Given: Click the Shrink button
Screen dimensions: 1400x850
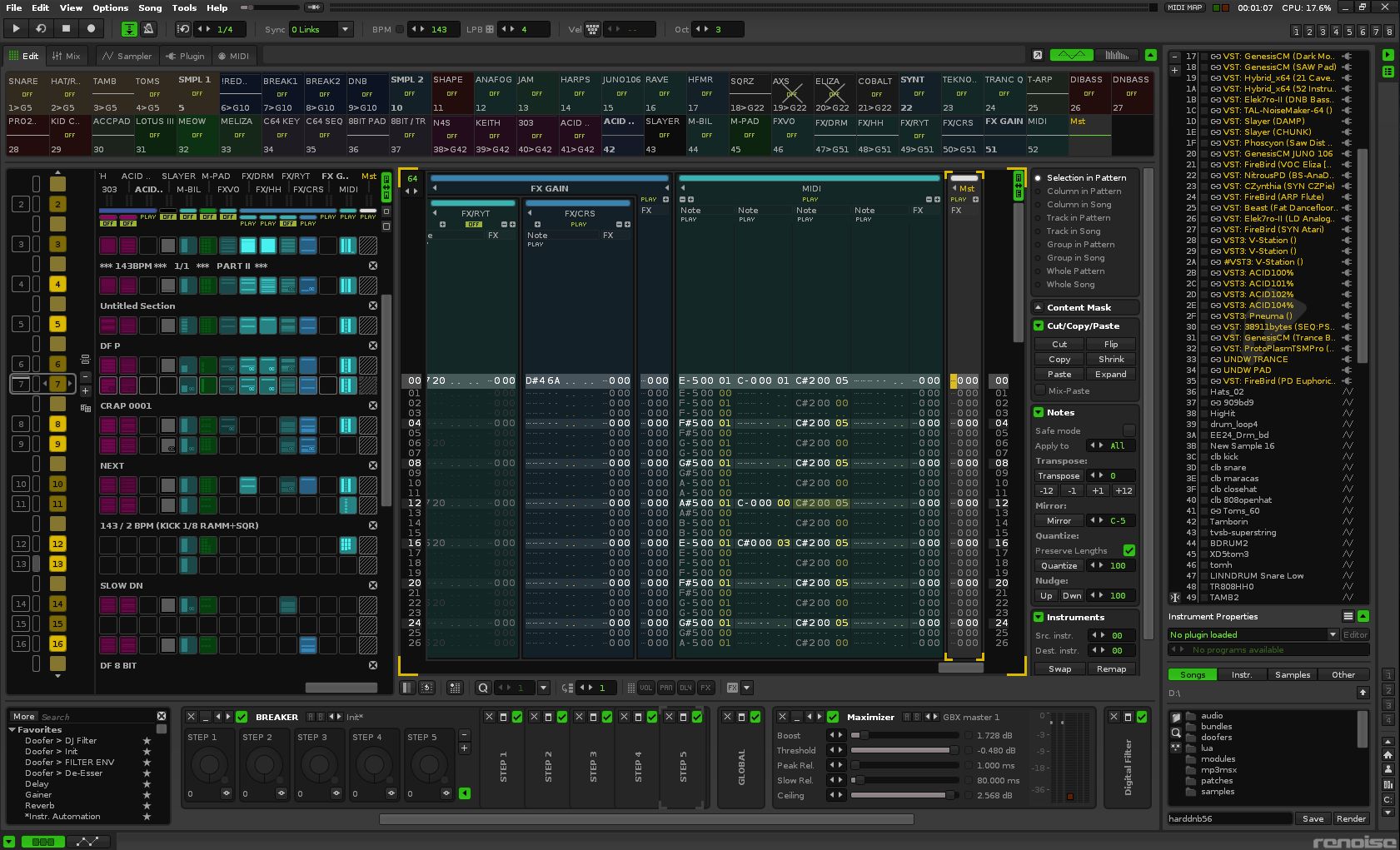Looking at the screenshot, I should [1111, 360].
